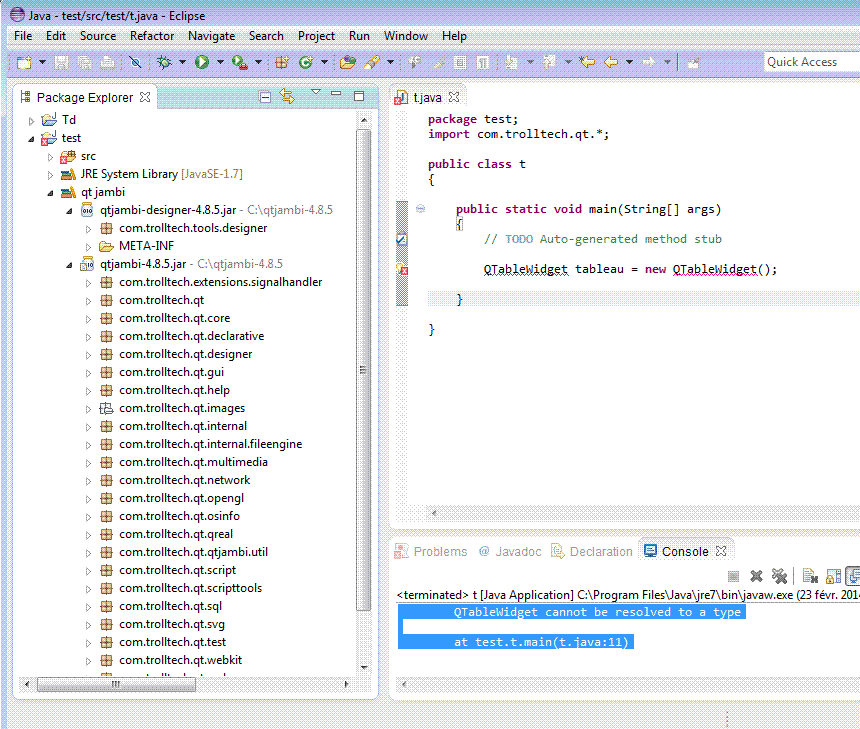The width and height of the screenshot is (860, 729).
Task: Minimize the Package Explorer view
Action: point(336,94)
